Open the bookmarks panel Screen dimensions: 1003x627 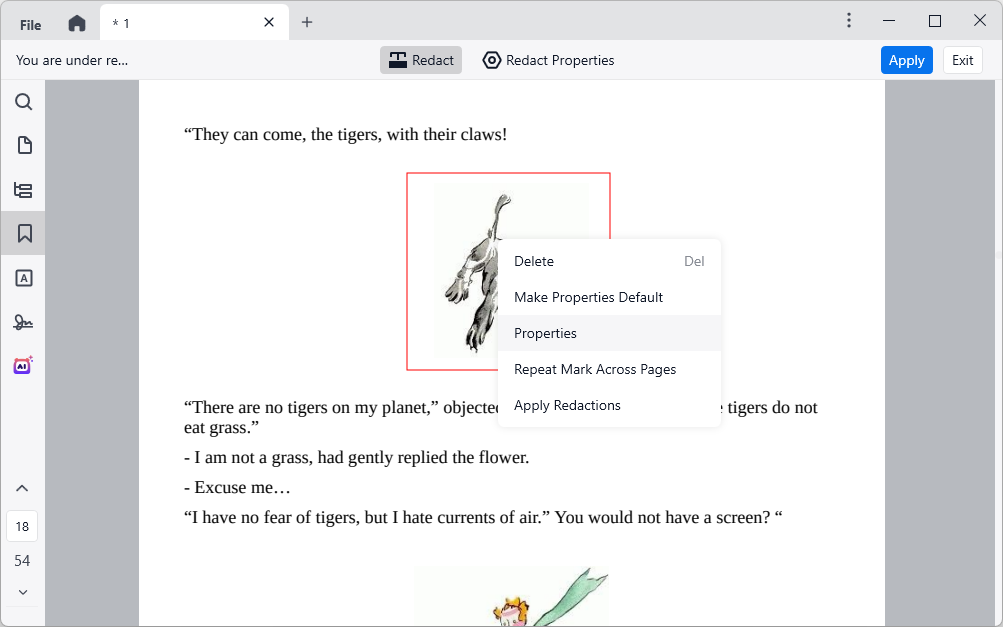pyautogui.click(x=23, y=233)
